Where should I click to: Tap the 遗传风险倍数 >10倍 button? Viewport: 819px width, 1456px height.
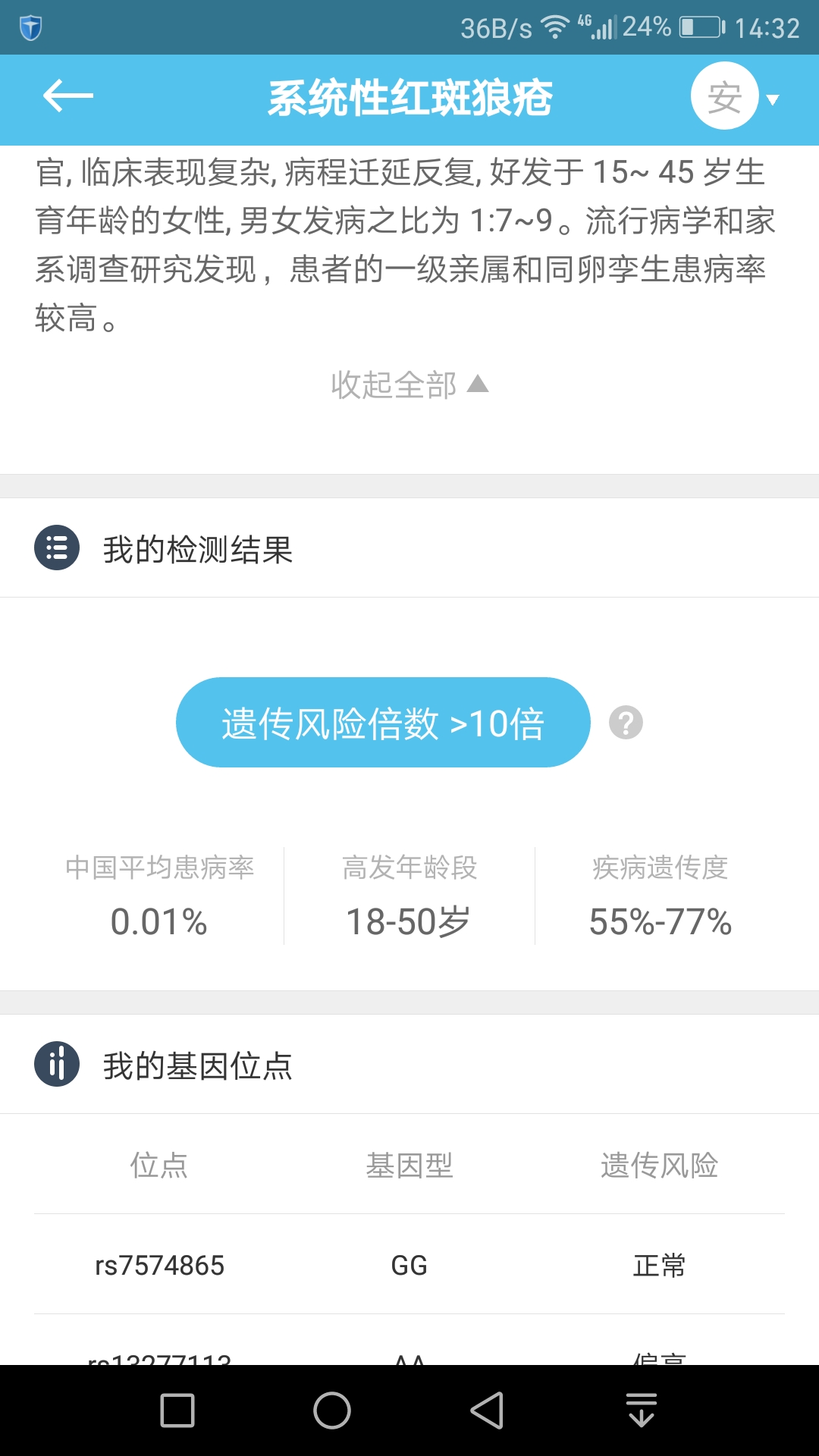[x=383, y=723]
